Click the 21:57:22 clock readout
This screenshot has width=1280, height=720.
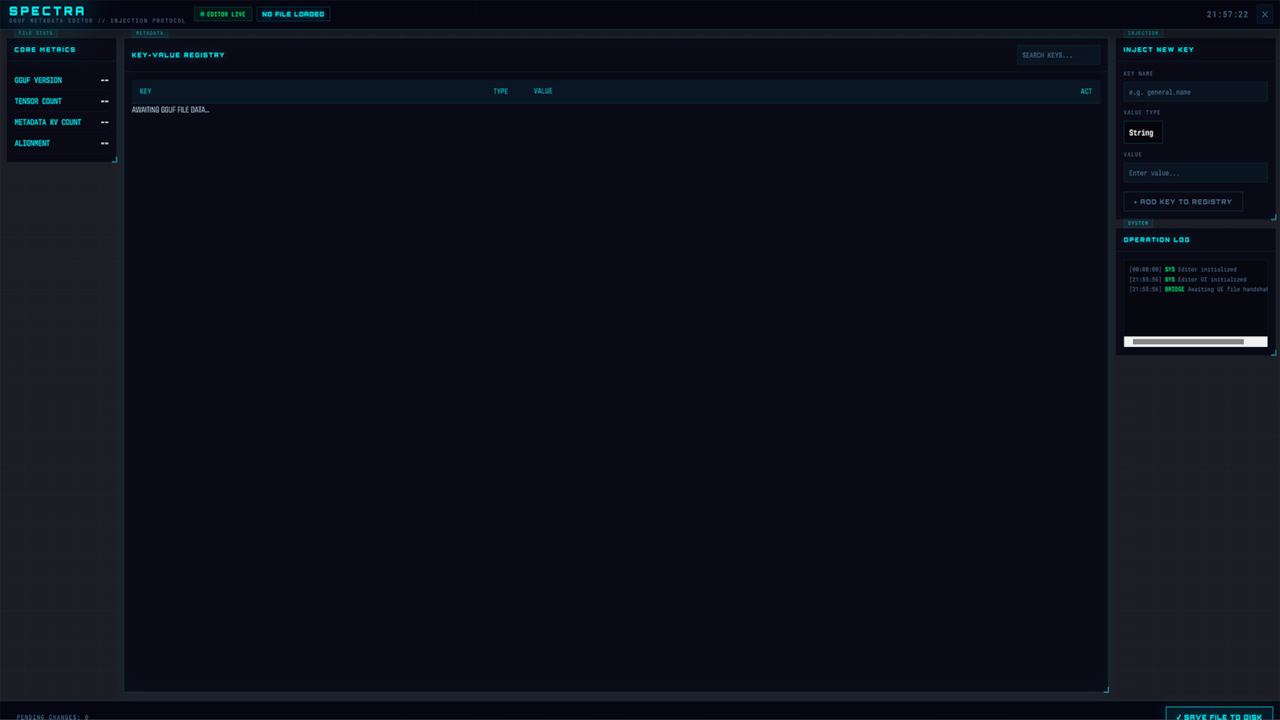click(x=1227, y=15)
